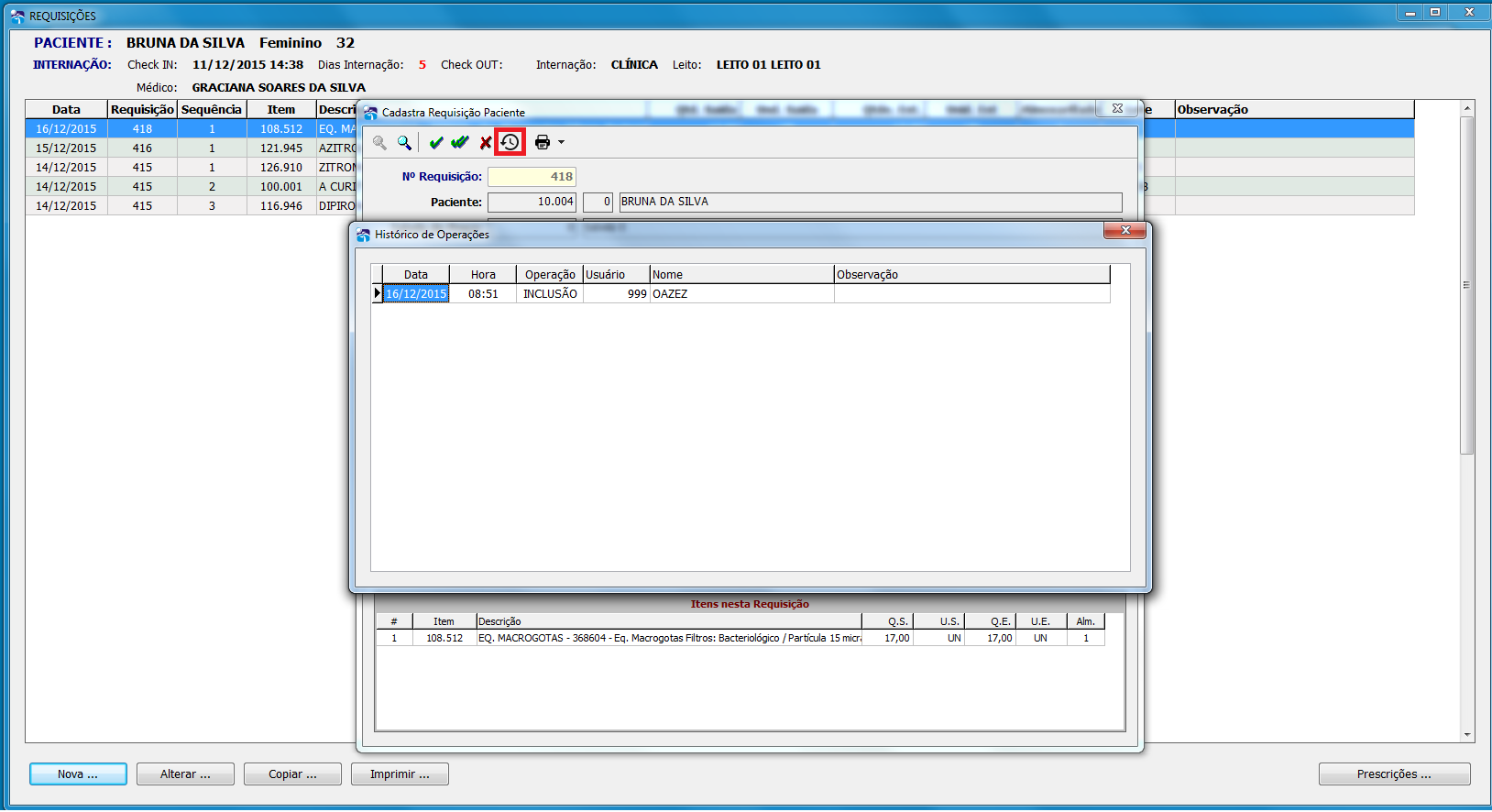Screen dimensions: 1492x812
Task: Click the Nova button
Action: point(78,774)
